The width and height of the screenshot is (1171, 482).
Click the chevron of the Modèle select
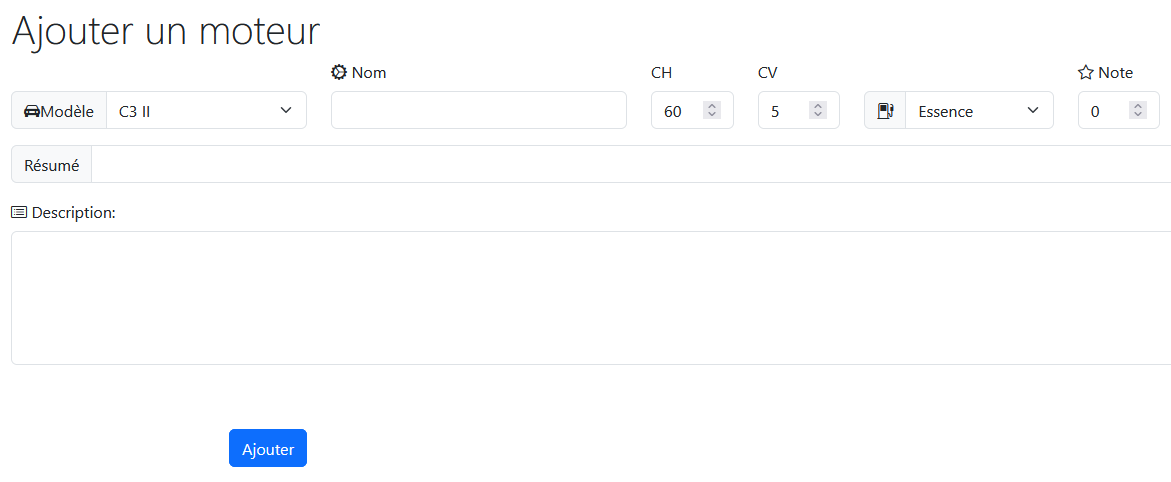(286, 110)
